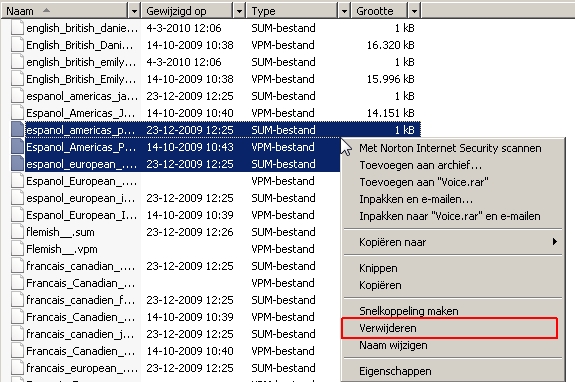This screenshot has height=382, width=575.
Task: Click file icon of English_British_Emily… VPM file
Action: click(x=17, y=79)
